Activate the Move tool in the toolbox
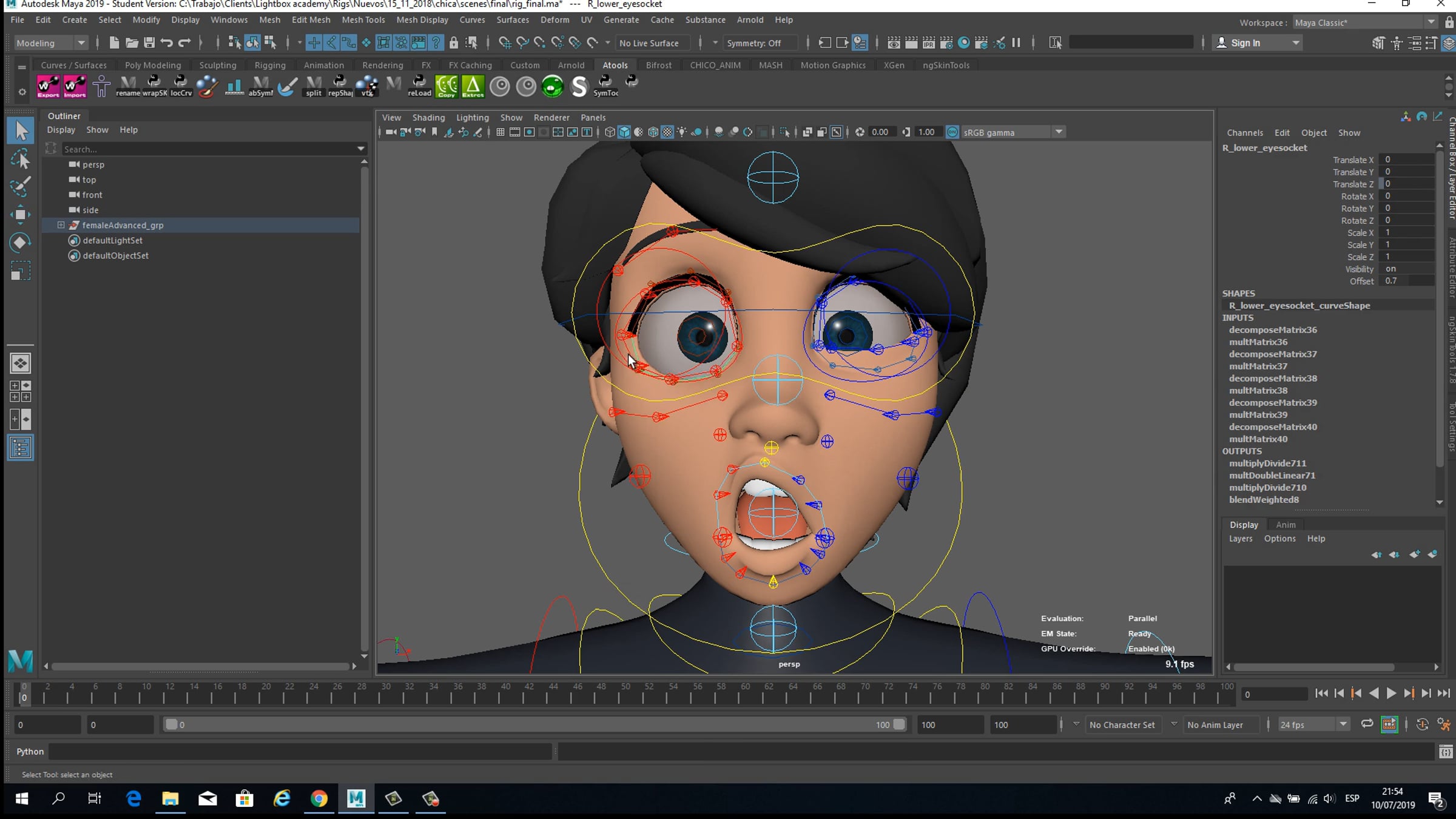Viewport: 1456px width, 819px height. pyautogui.click(x=20, y=215)
